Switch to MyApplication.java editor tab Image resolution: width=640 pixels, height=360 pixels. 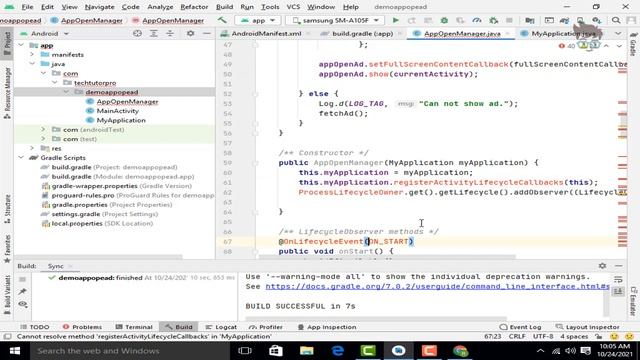pos(563,33)
